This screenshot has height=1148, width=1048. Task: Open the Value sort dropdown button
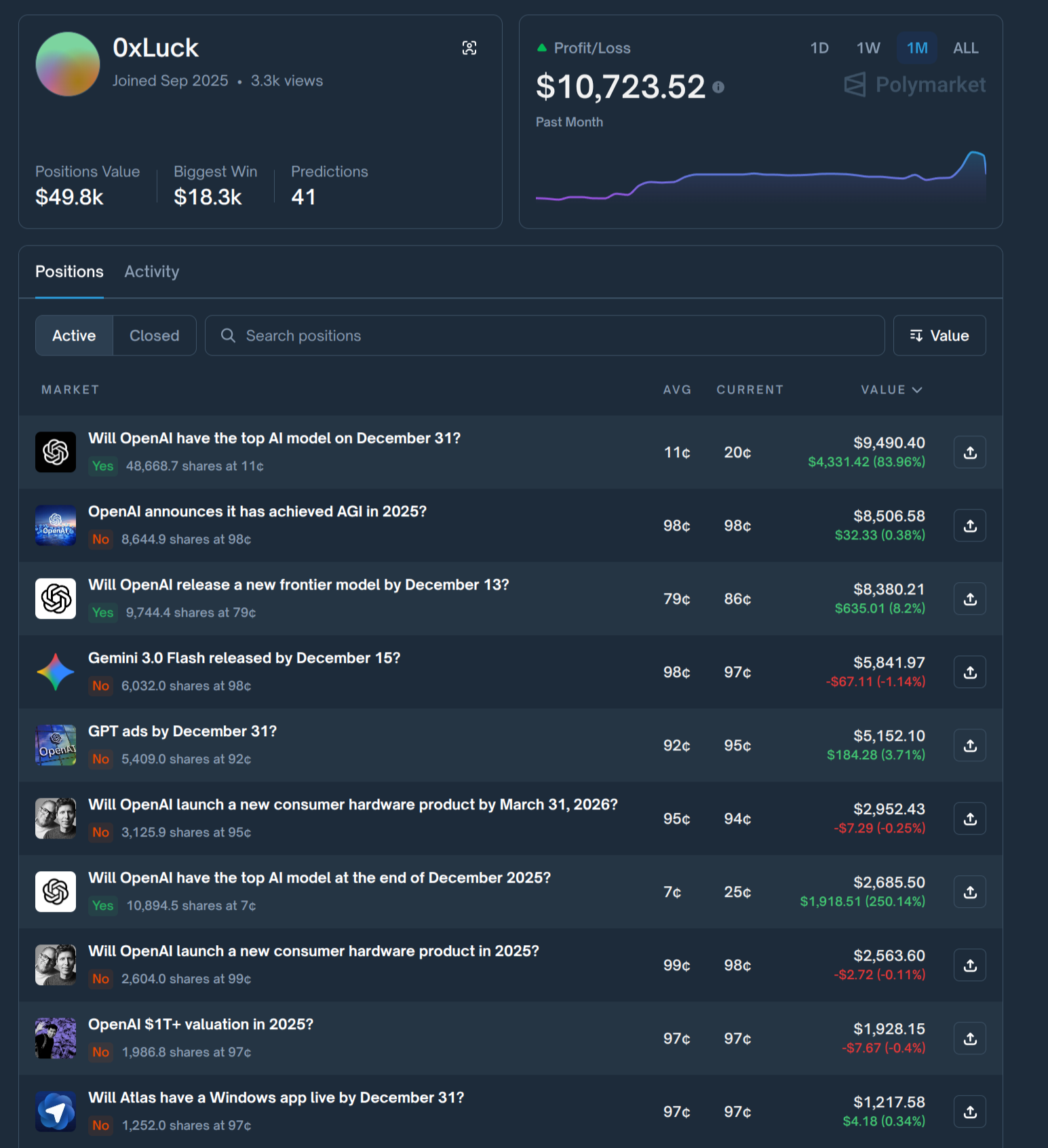pyautogui.click(x=939, y=336)
